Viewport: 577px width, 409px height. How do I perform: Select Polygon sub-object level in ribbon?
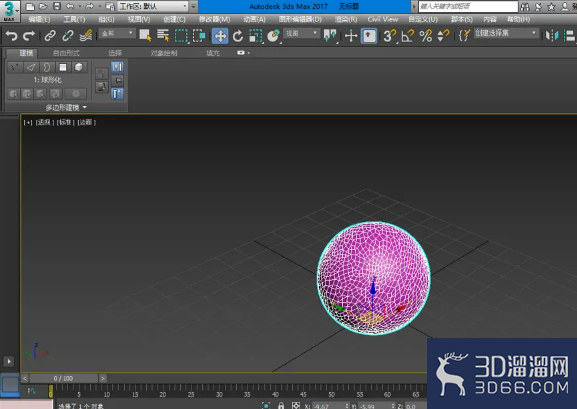click(63, 67)
